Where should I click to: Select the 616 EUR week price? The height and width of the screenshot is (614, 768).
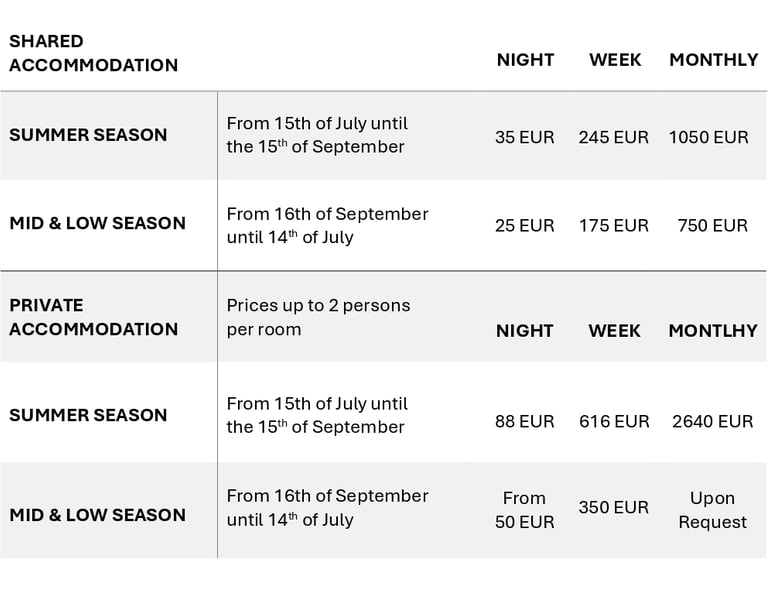pos(614,421)
